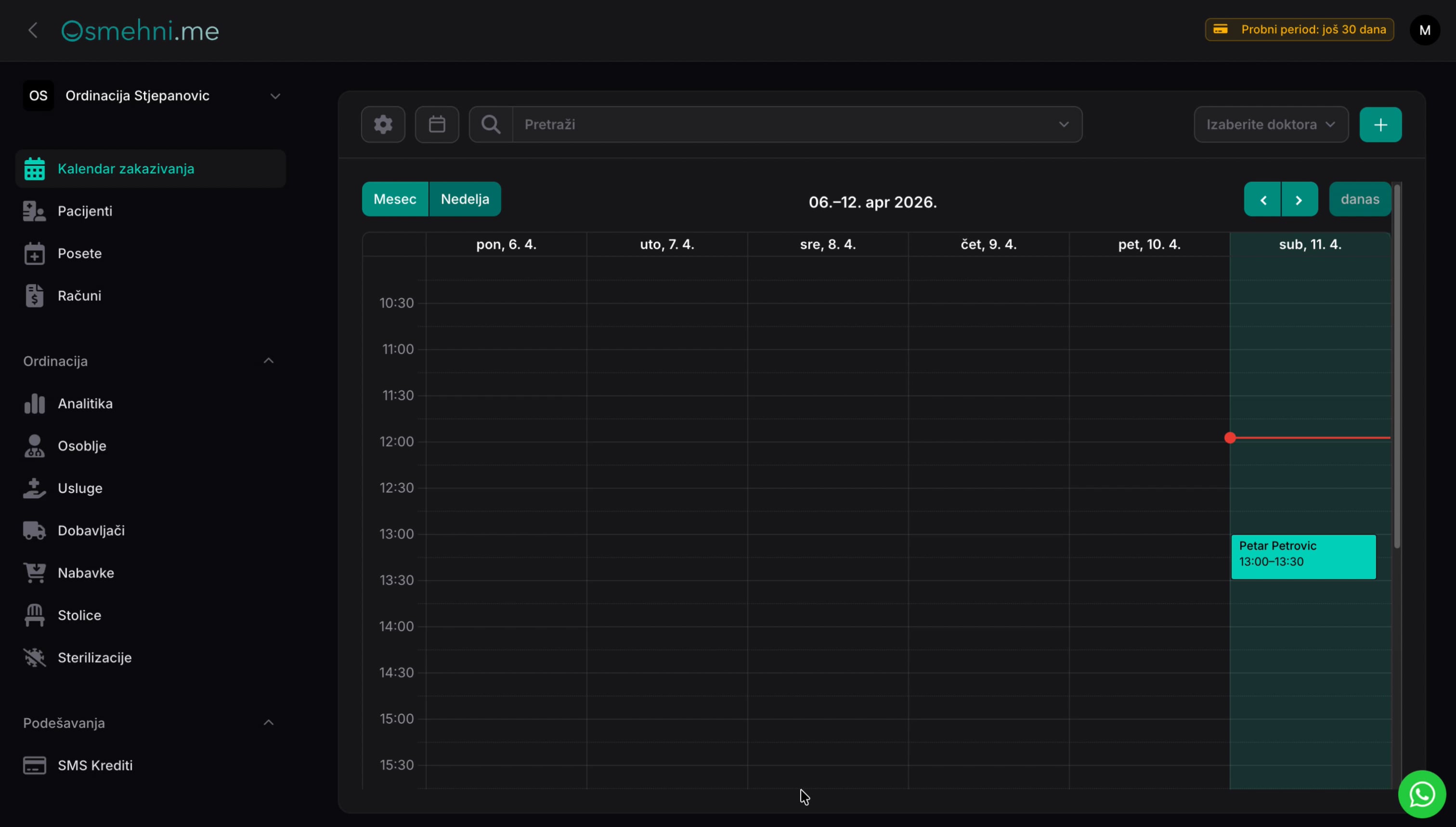Open calendar settings gear icon
The image size is (1456, 827).
tap(383, 124)
